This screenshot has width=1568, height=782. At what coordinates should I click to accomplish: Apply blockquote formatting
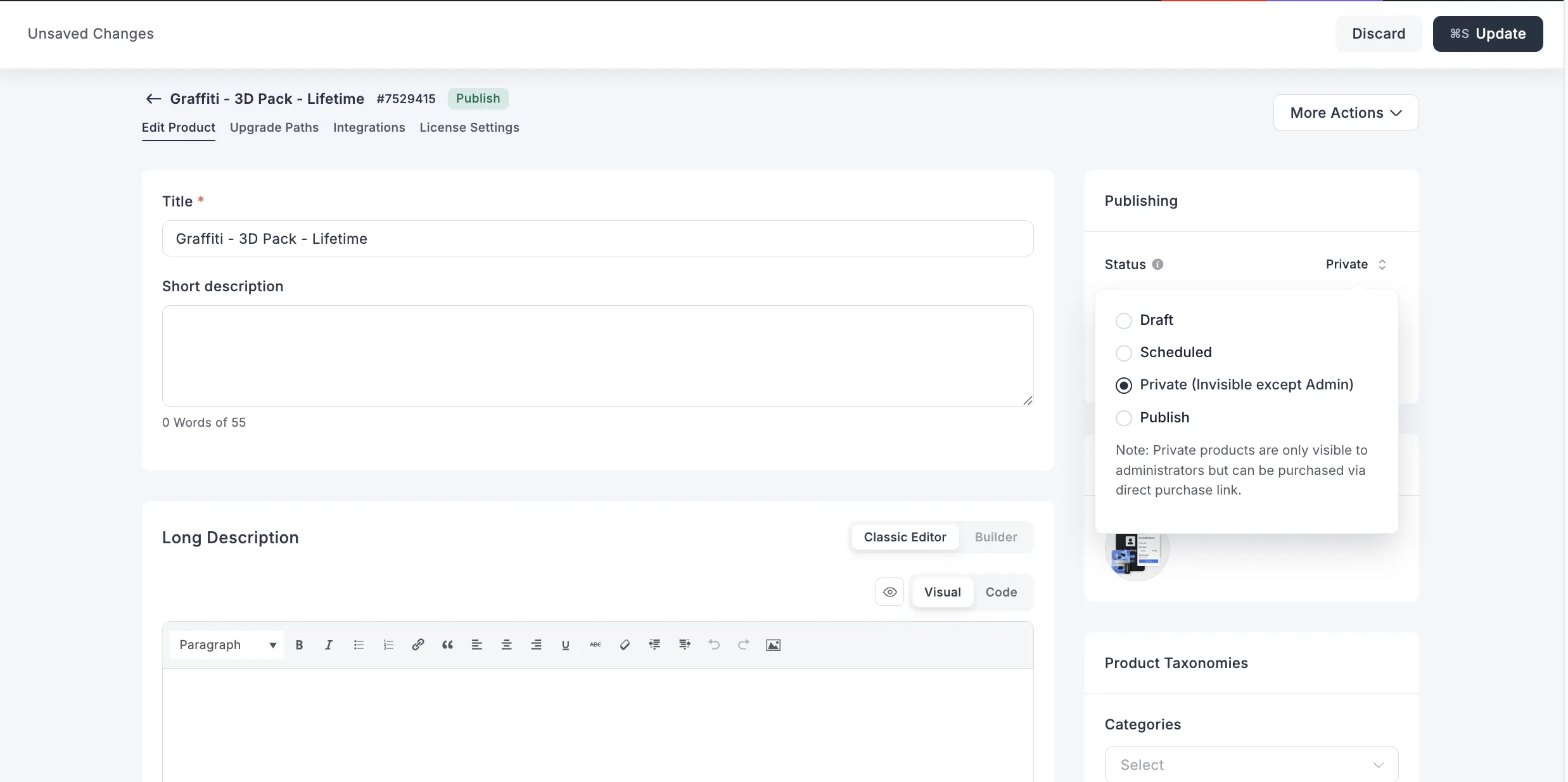(447, 645)
